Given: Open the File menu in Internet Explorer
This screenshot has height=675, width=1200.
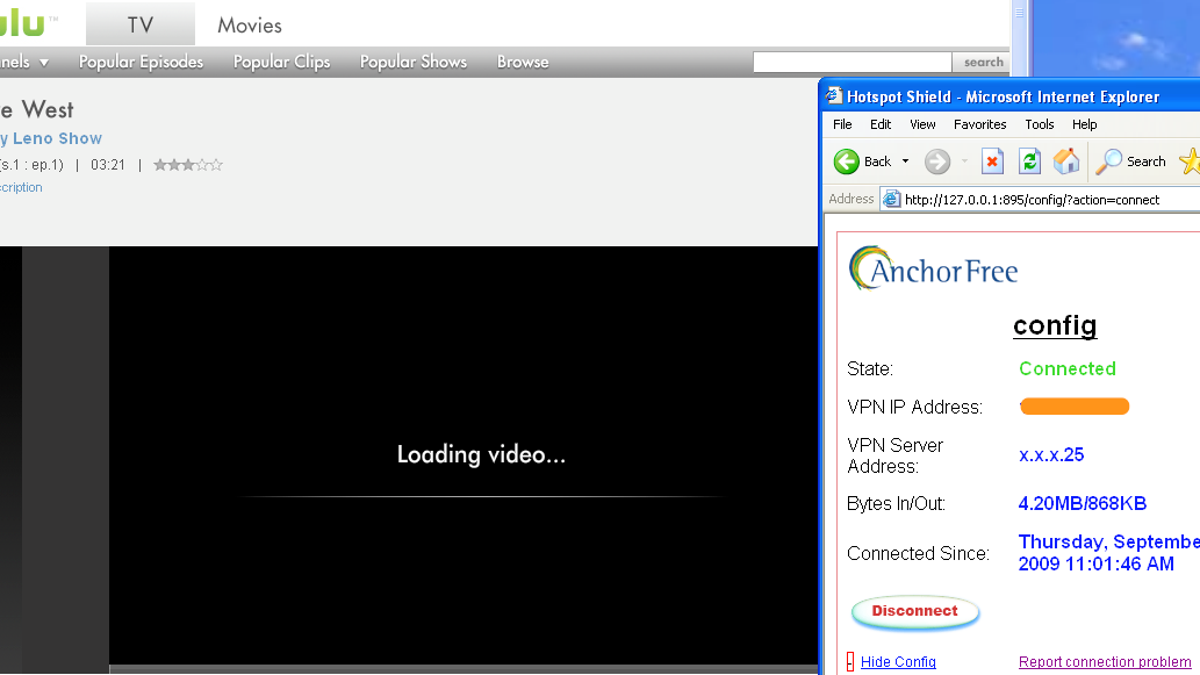Looking at the screenshot, I should 843,125.
